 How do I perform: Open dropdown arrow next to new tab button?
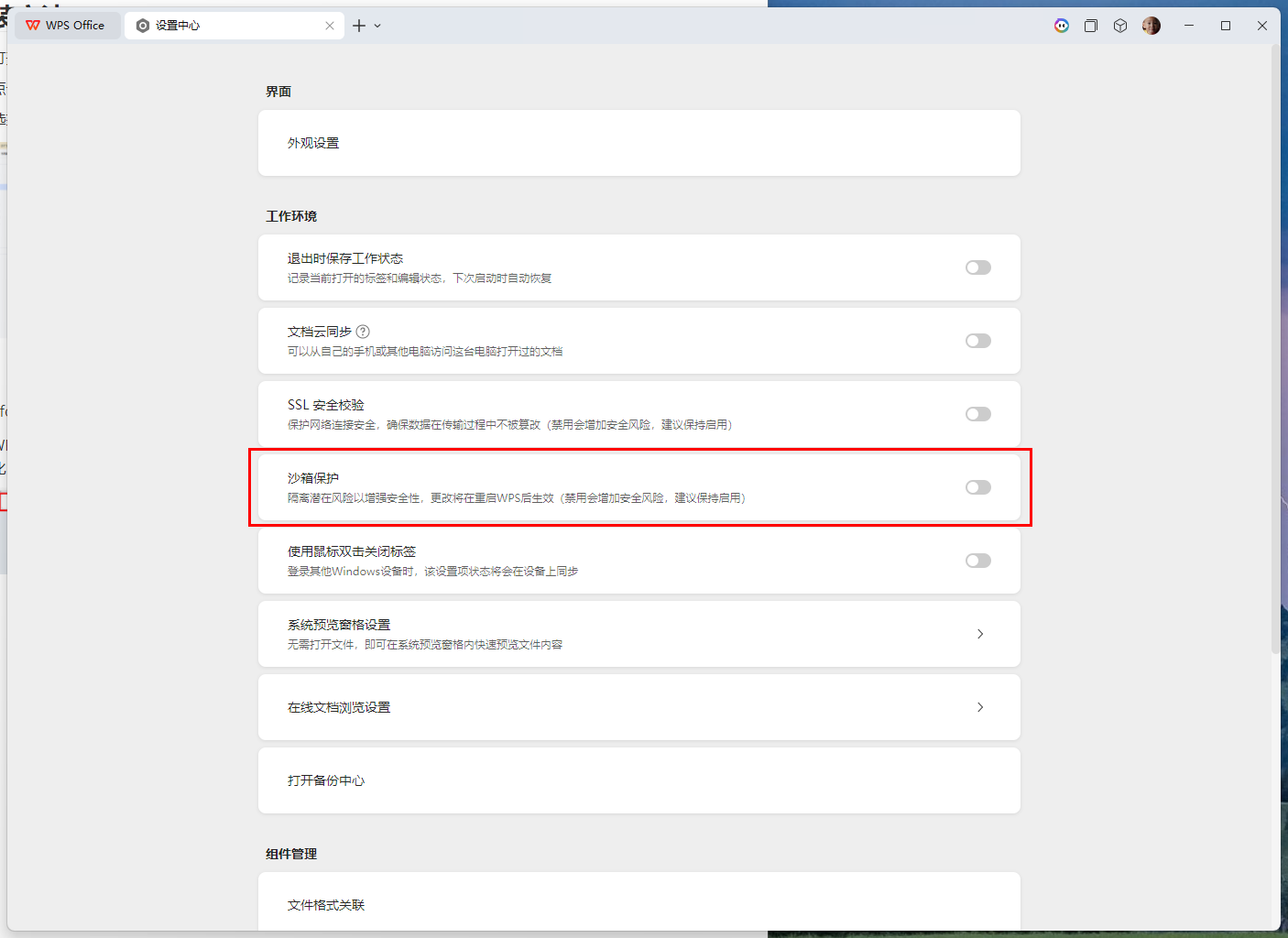pos(377,26)
